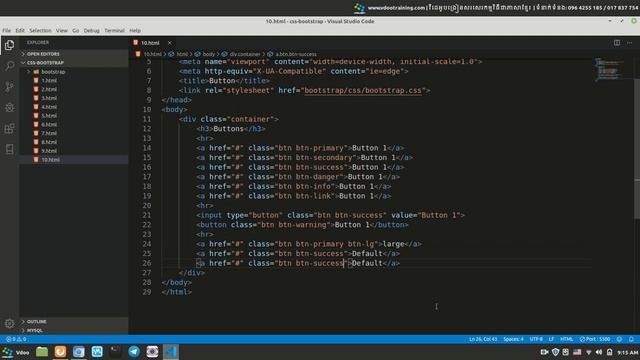The image size is (640, 360).
Task: Launch Firefox from the taskbar
Action: click(x=60, y=352)
